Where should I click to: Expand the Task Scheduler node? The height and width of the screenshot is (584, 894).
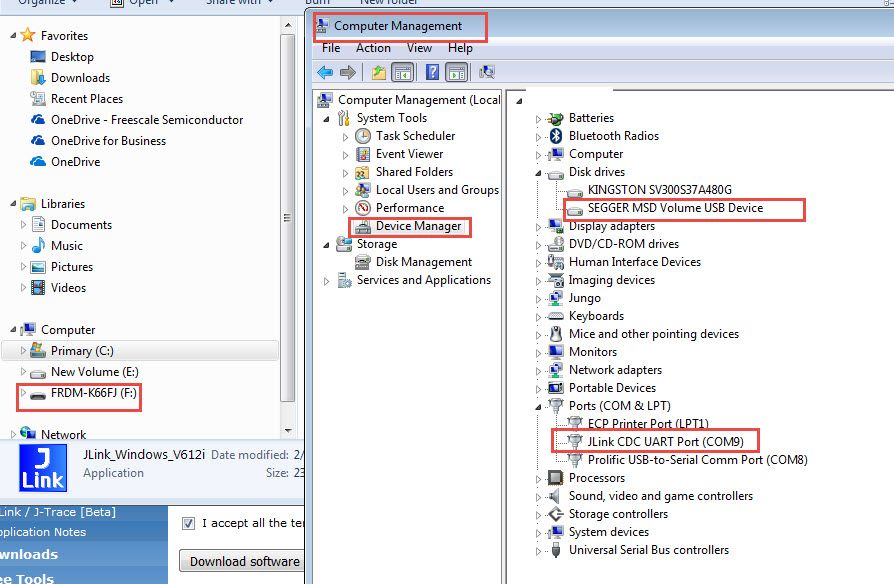tap(345, 137)
